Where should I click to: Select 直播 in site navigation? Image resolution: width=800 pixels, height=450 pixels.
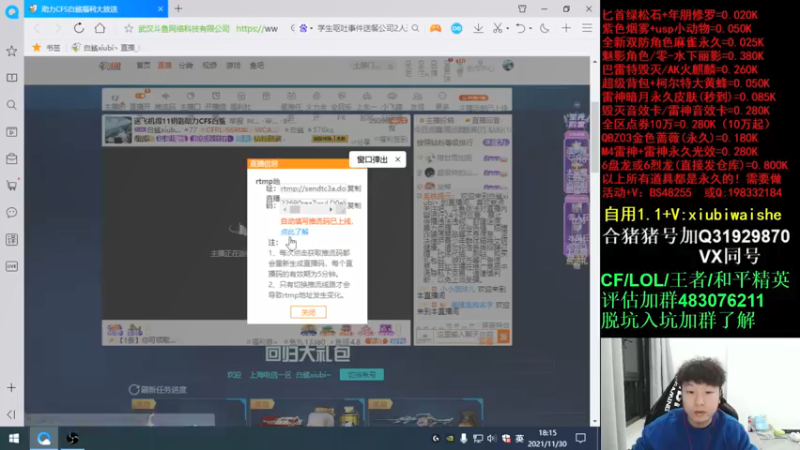(164, 65)
